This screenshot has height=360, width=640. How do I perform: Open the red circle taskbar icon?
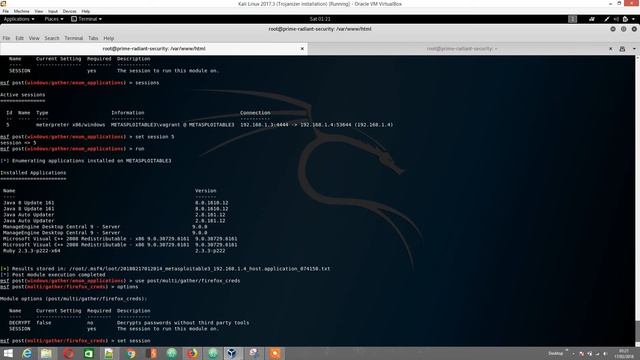click(68, 353)
